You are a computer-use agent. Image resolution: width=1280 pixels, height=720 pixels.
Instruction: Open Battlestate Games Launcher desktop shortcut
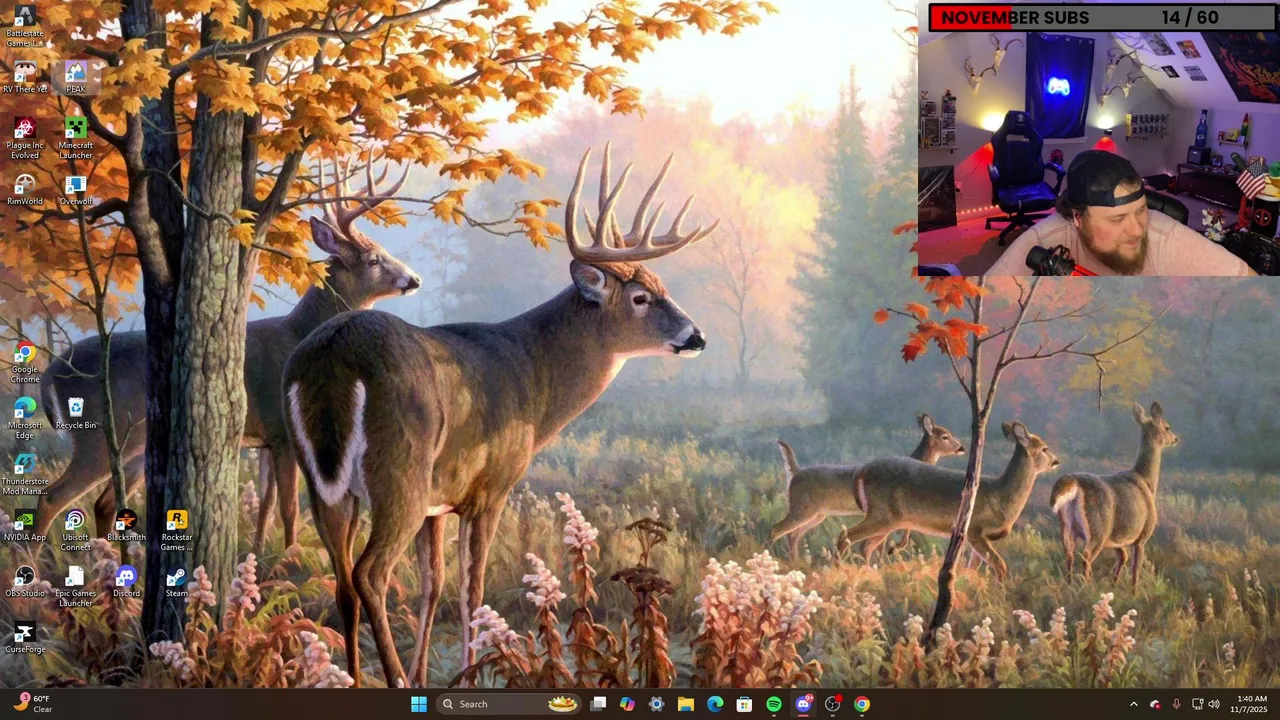(24, 26)
